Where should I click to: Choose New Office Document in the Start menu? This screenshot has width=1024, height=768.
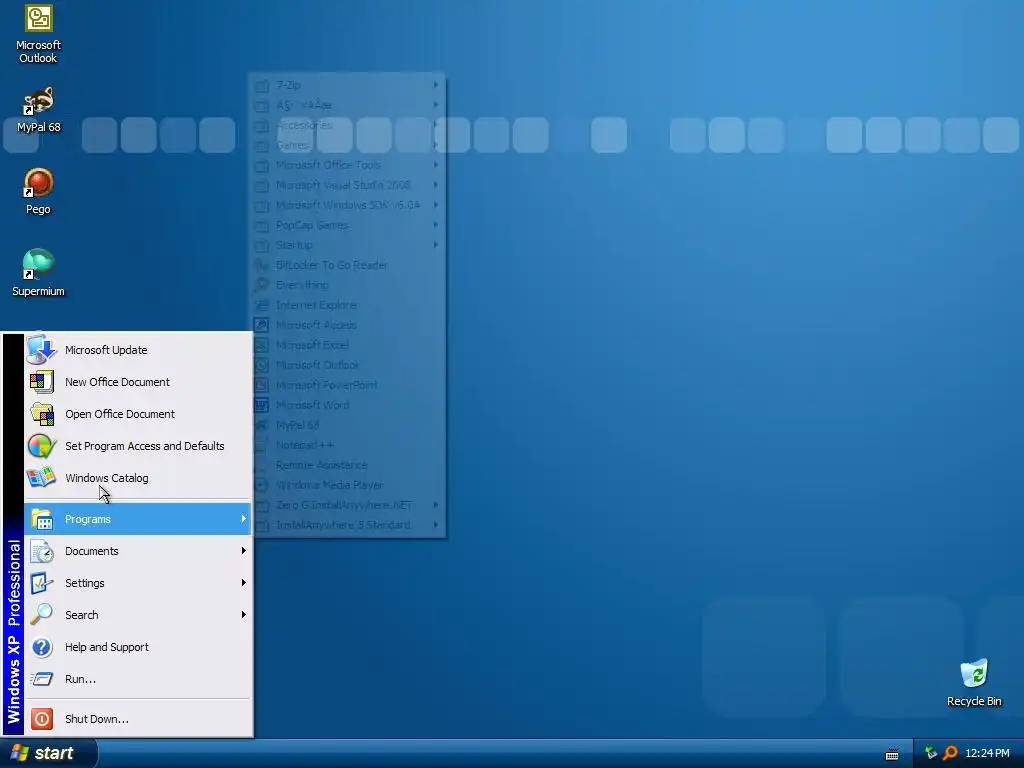coord(138,382)
